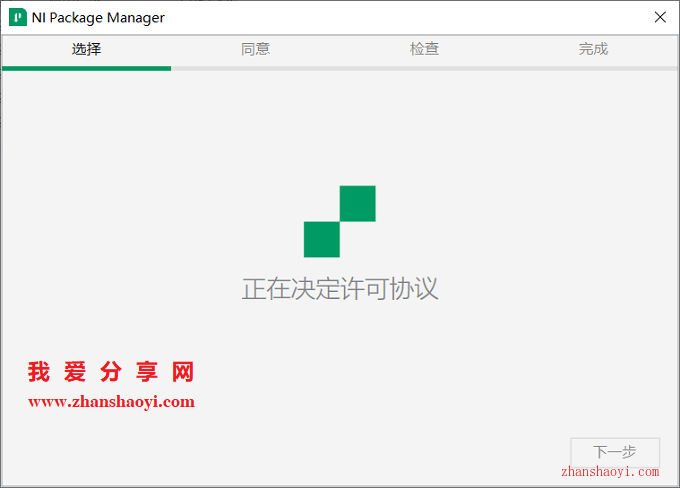Click the NI Package Manager logo icon
The width and height of the screenshot is (680, 488).
pyautogui.click(x=17, y=17)
